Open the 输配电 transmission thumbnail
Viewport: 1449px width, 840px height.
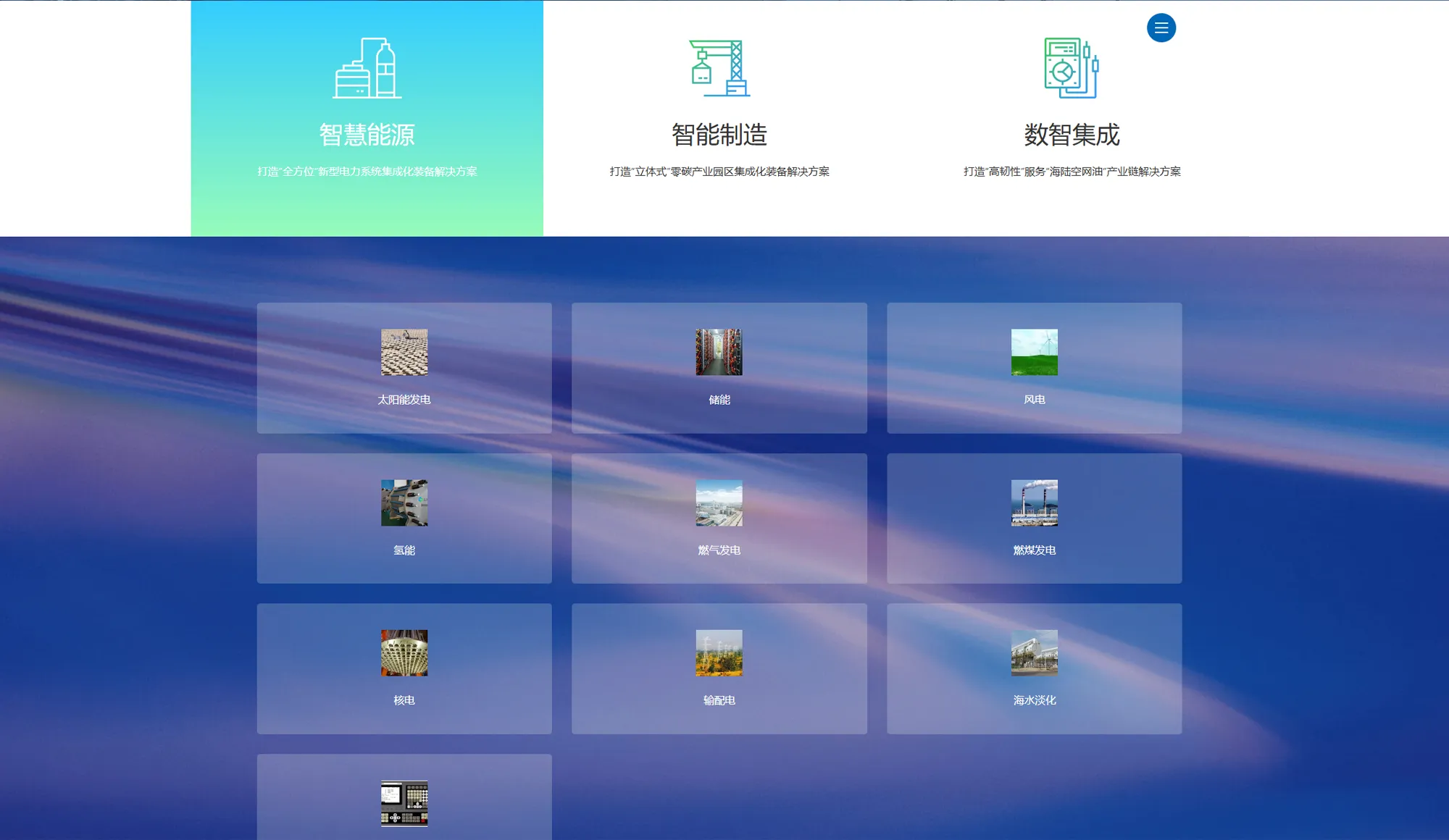[x=719, y=653]
